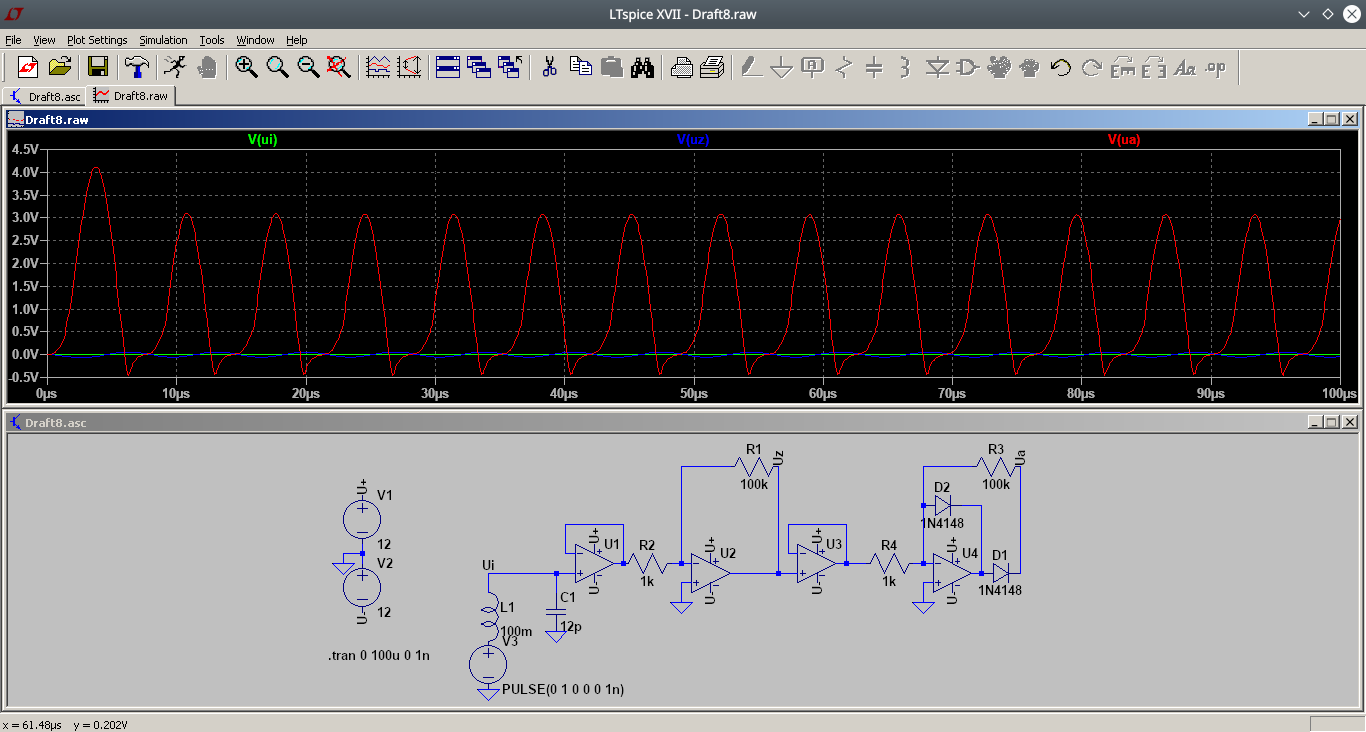Screen dimensions: 1366x732
Task: Click the New Schematic icon
Action: 28,67
